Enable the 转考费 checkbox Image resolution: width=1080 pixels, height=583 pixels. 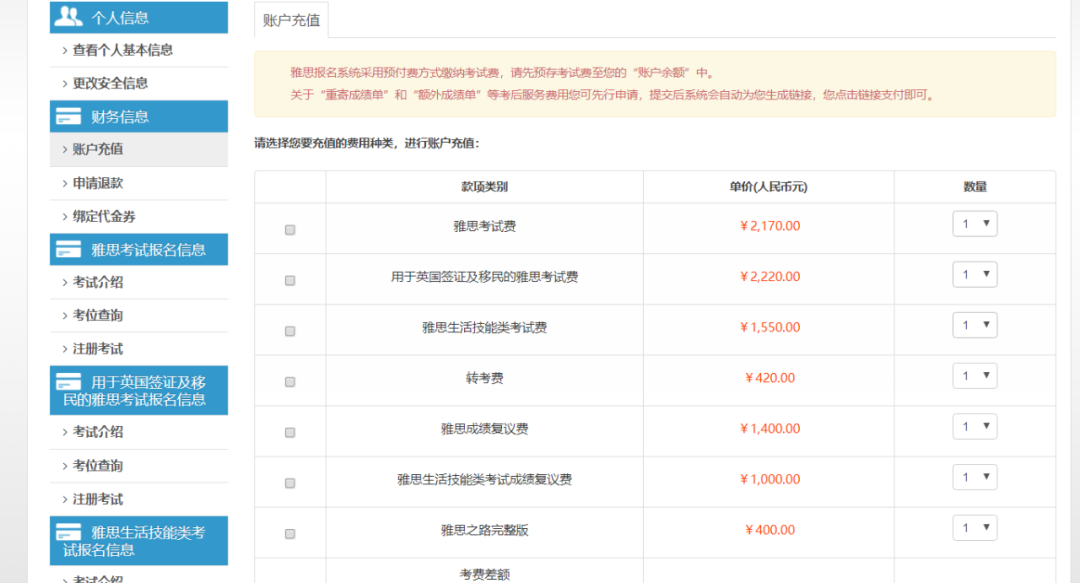[x=290, y=382]
